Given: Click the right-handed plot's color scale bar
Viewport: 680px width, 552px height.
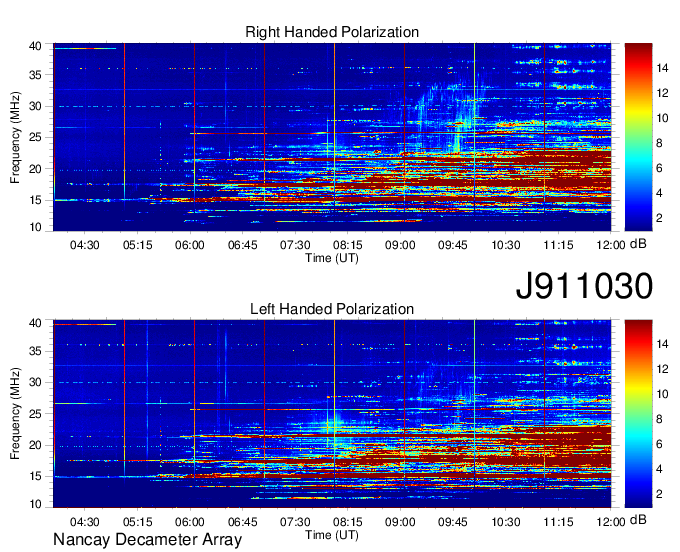Looking at the screenshot, I should tap(638, 137).
